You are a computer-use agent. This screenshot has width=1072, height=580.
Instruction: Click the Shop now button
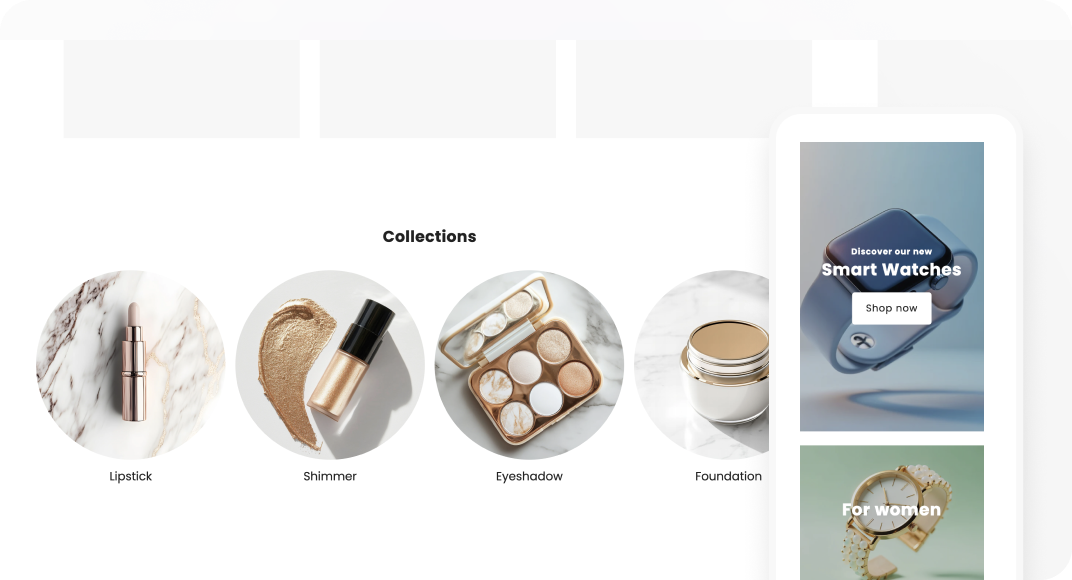pos(892,308)
